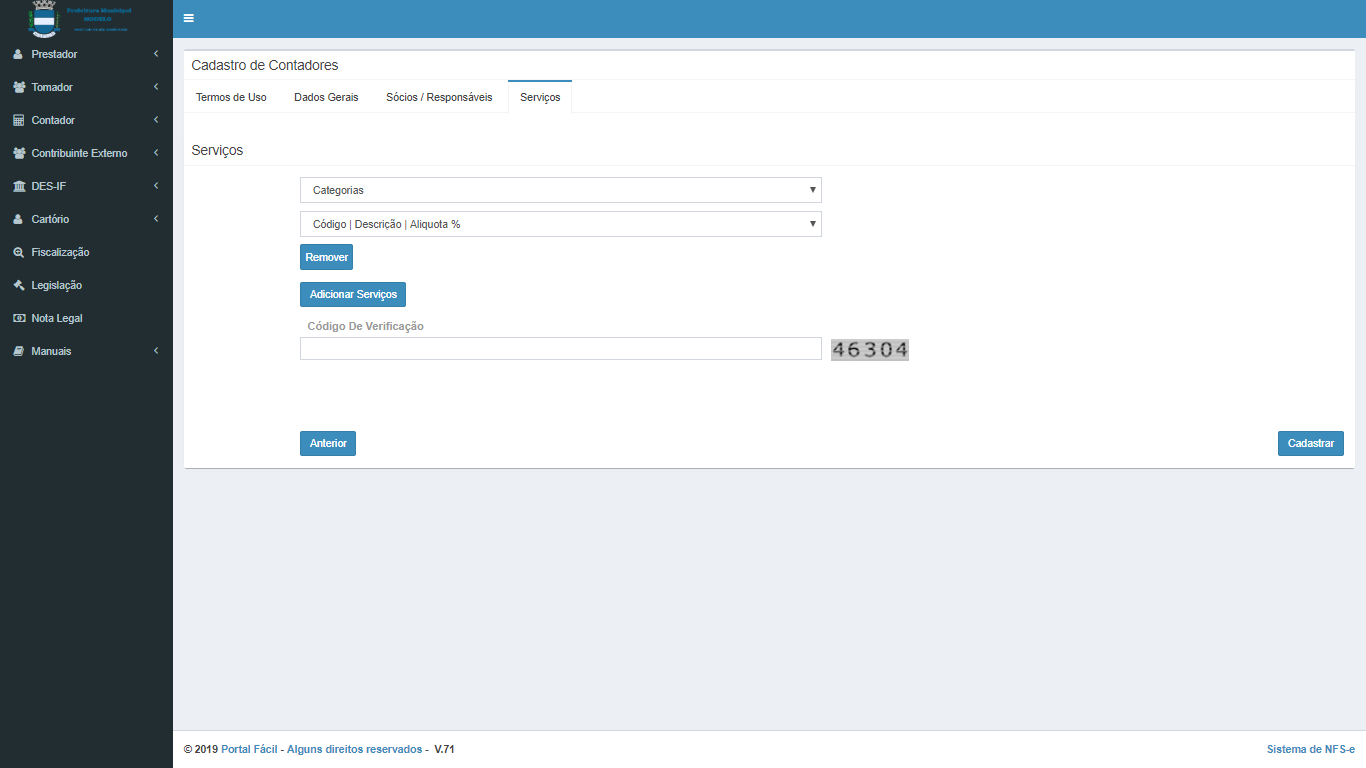Click the Tomador group icon

pos(19,87)
